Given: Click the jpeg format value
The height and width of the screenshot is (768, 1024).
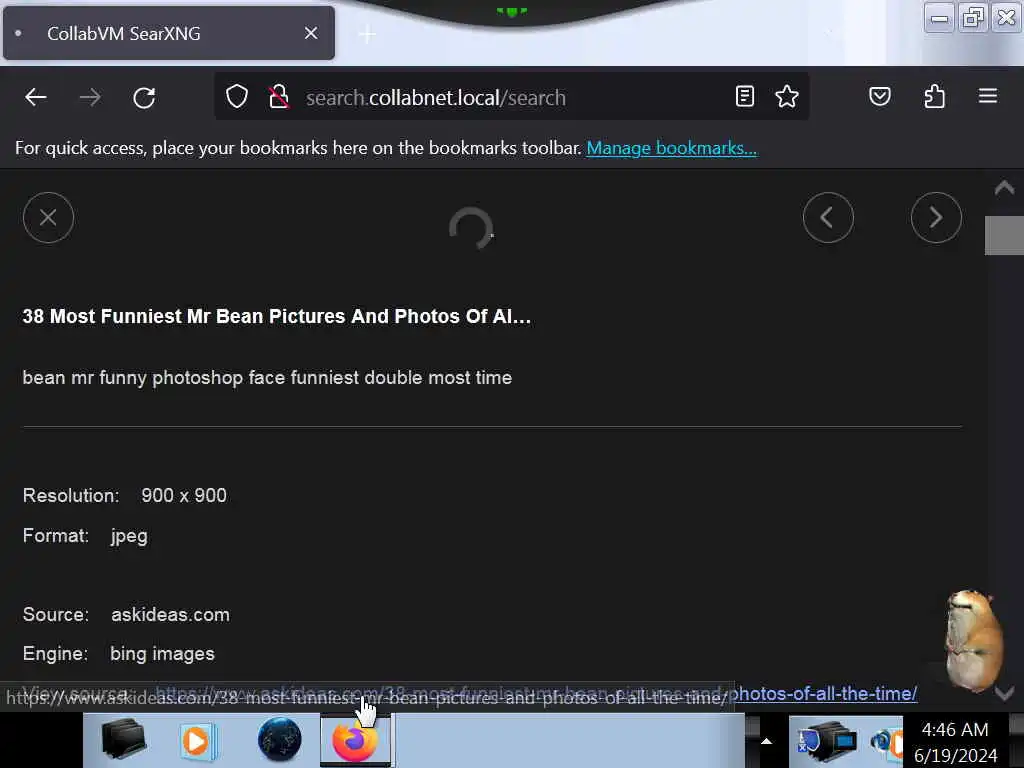Looking at the screenshot, I should [129, 536].
